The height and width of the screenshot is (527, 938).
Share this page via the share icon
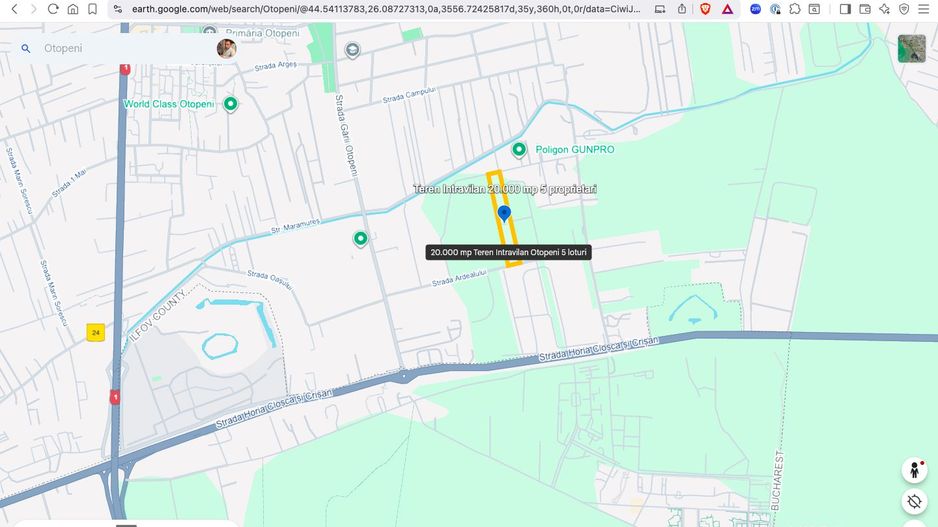(x=682, y=9)
